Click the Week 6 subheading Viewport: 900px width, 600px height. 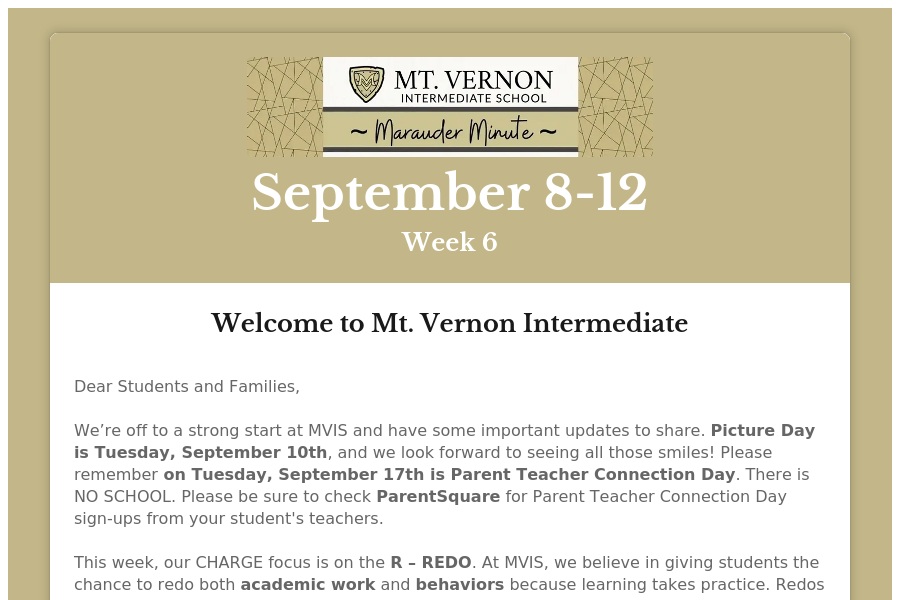449,242
